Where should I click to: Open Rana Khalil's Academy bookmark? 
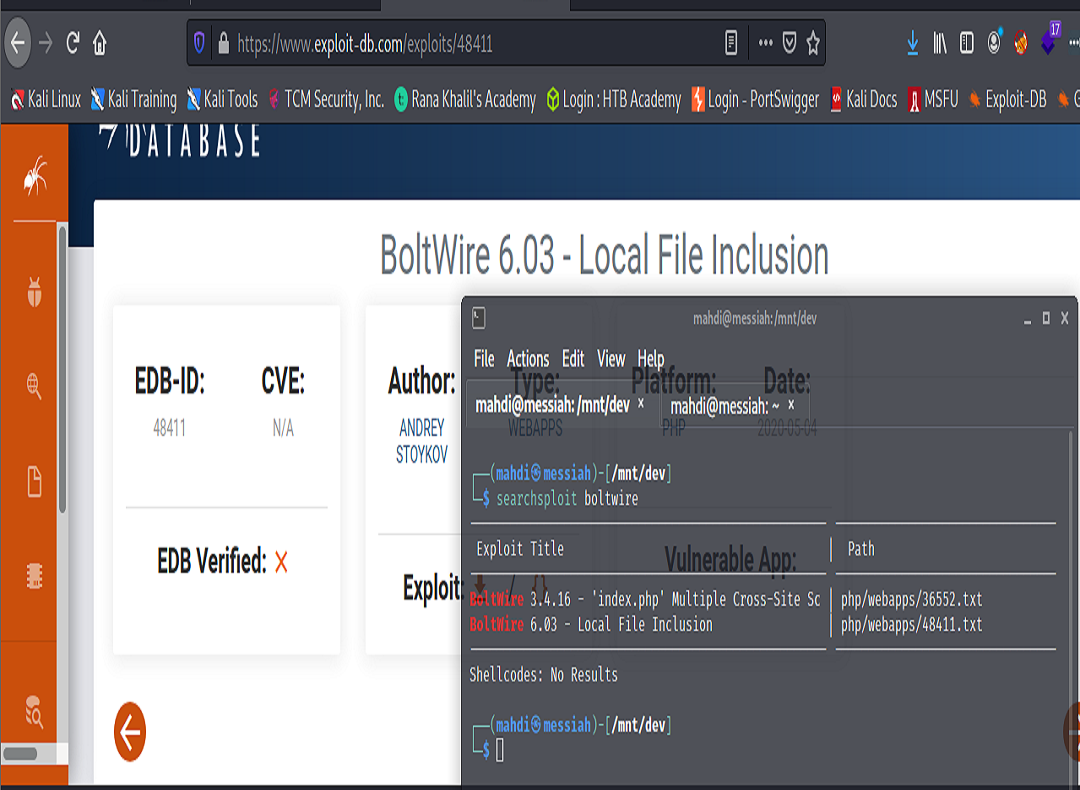tap(465, 100)
